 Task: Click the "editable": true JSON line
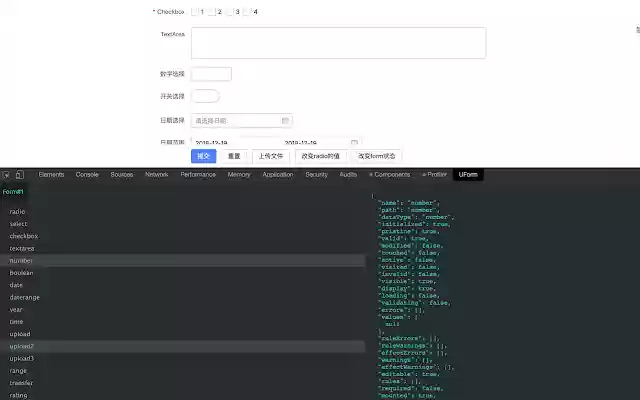409,374
